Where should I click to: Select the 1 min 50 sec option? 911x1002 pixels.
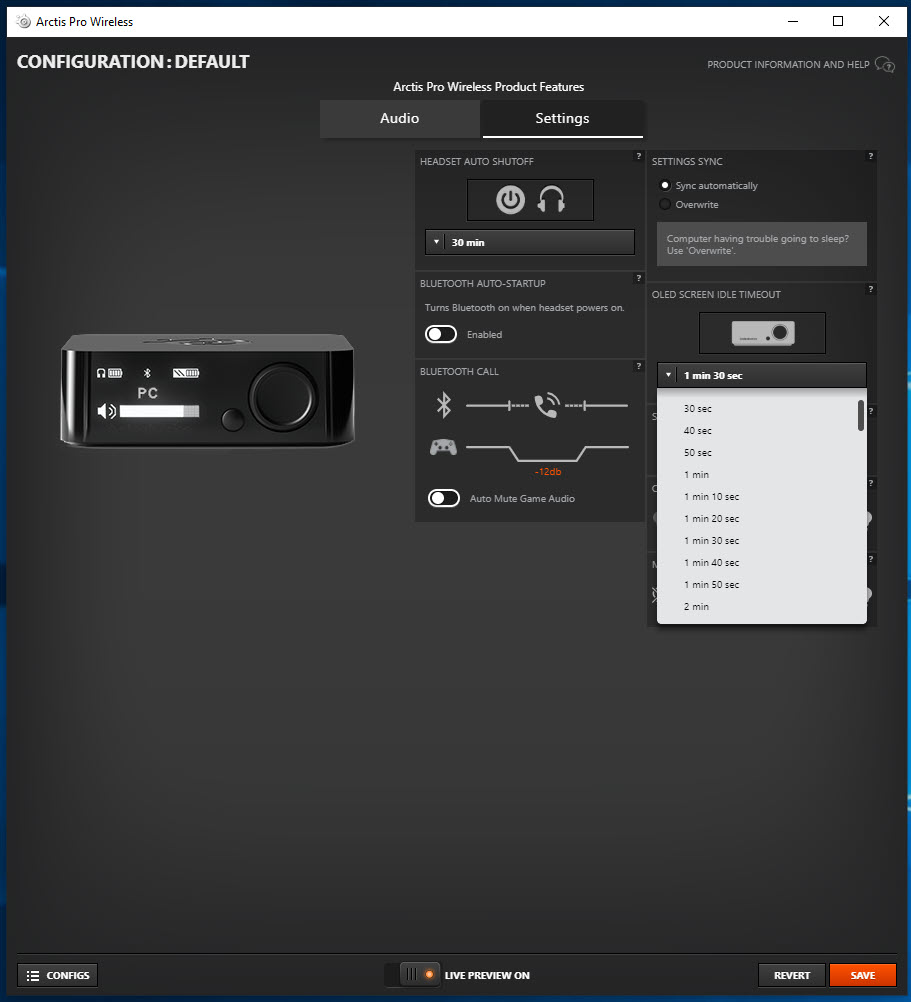(x=762, y=585)
